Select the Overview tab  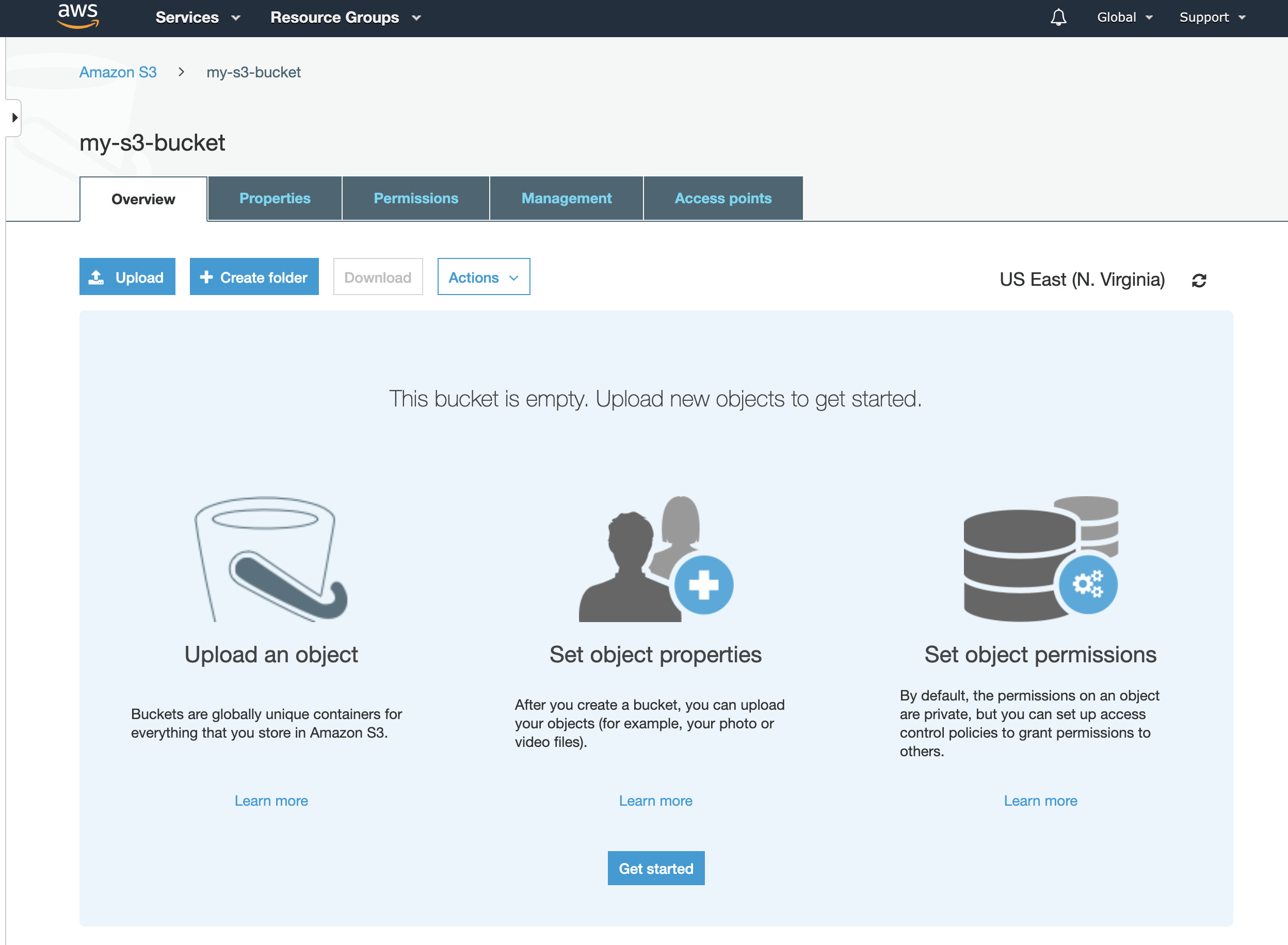(143, 199)
